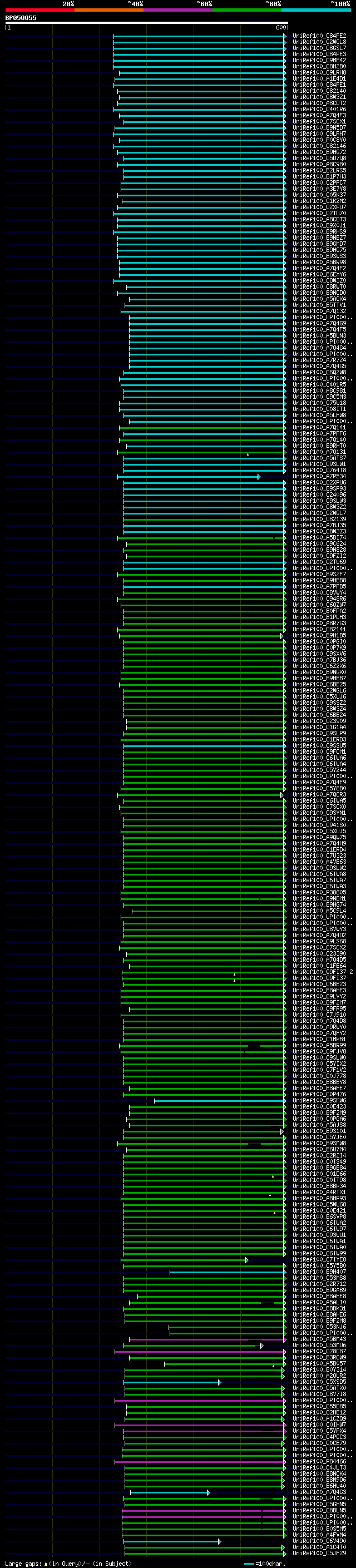The height and width of the screenshot is (1568, 356).
Task: Click label UniRef100_B2LRS5
Action: [319, 170]
